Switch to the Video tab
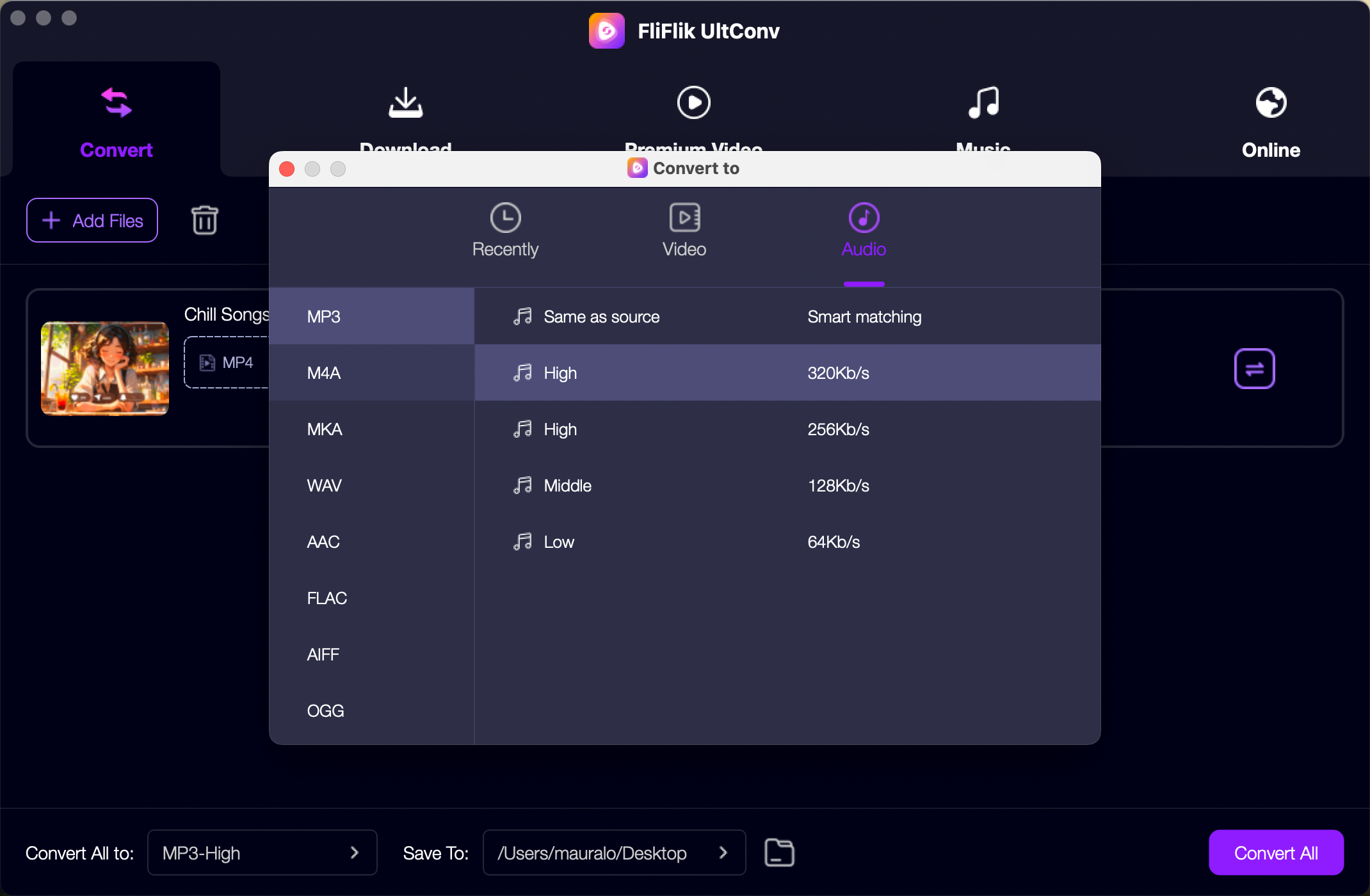 [x=684, y=230]
